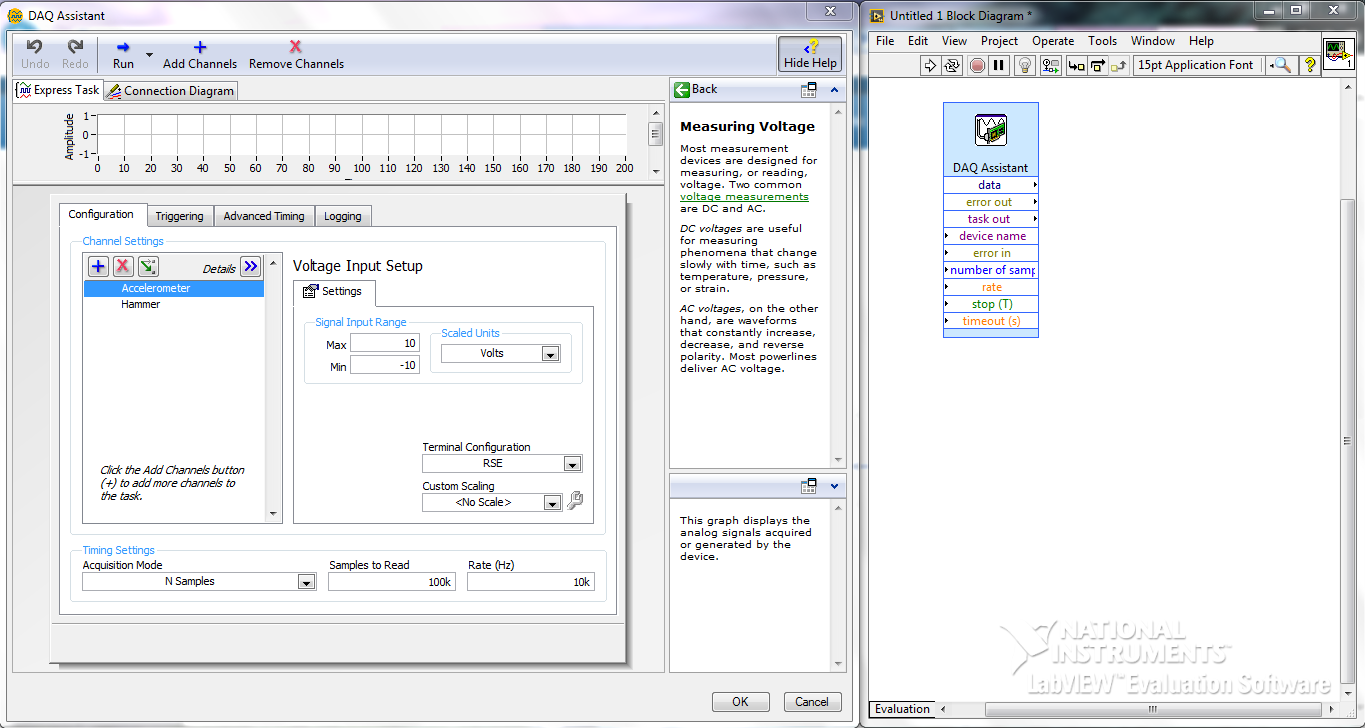
Task: Click the VI icon pane in Block Diagram corner
Action: (x=1339, y=55)
